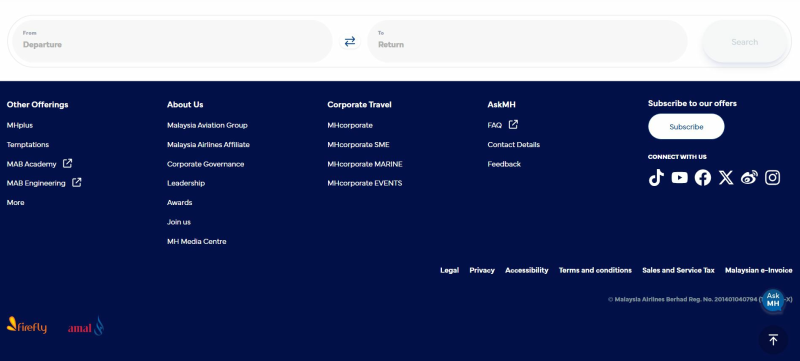This screenshot has height=361, width=800.
Task: Click the AskMH column heading
Action: (x=502, y=105)
